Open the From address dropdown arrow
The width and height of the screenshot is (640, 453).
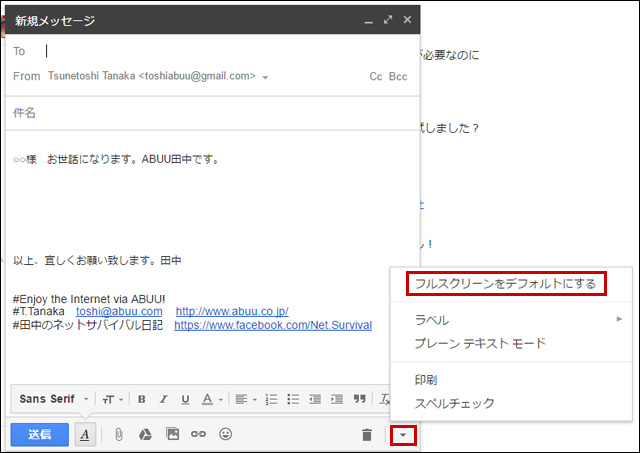(265, 77)
